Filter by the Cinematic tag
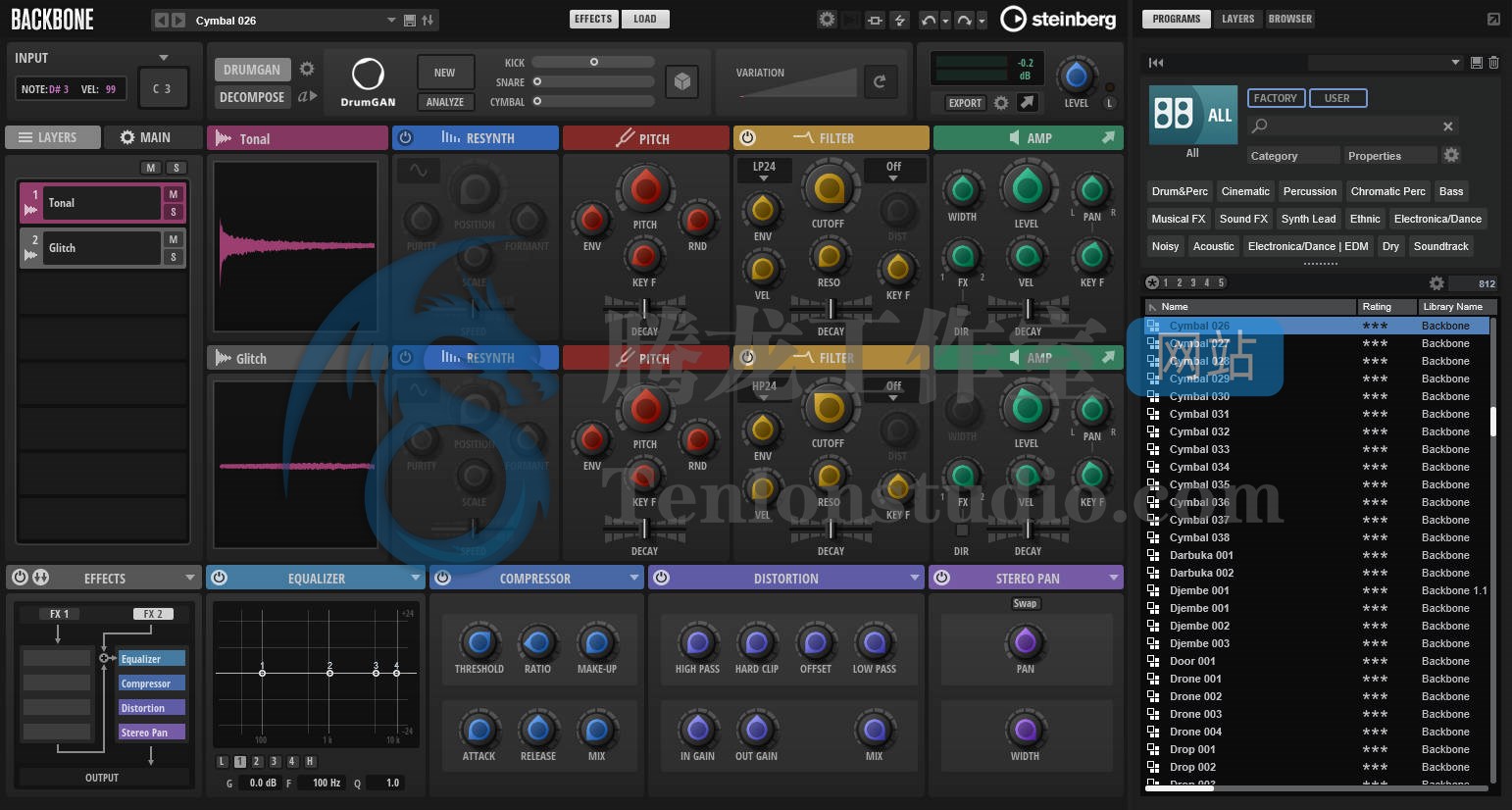The width and height of the screenshot is (1512, 810). [x=1245, y=191]
